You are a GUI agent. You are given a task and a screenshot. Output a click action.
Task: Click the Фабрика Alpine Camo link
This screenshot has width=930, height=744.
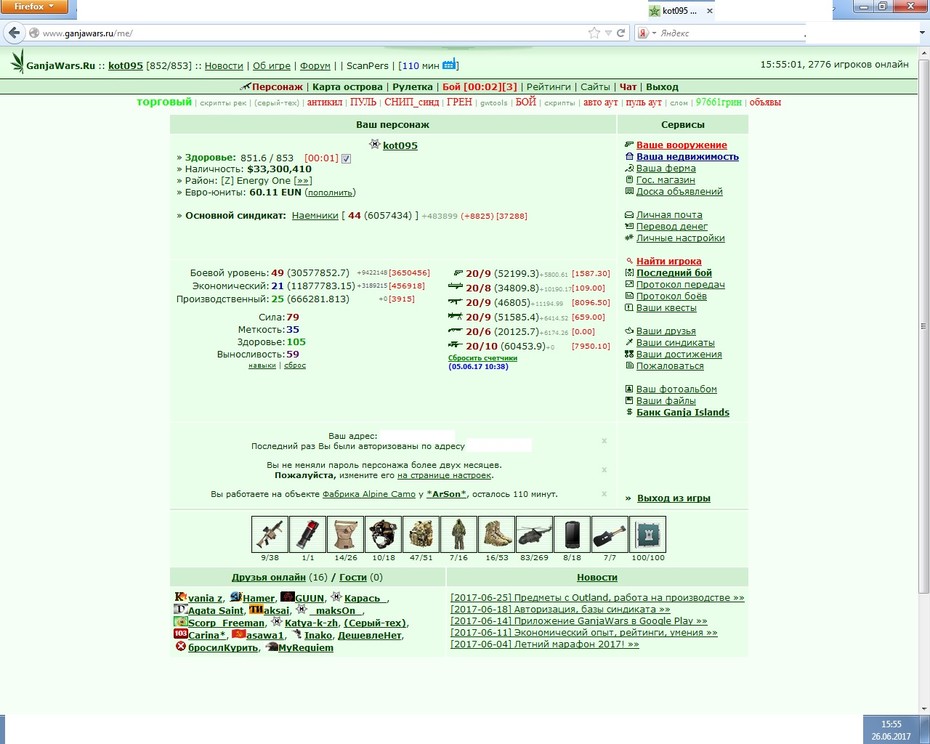(x=369, y=494)
